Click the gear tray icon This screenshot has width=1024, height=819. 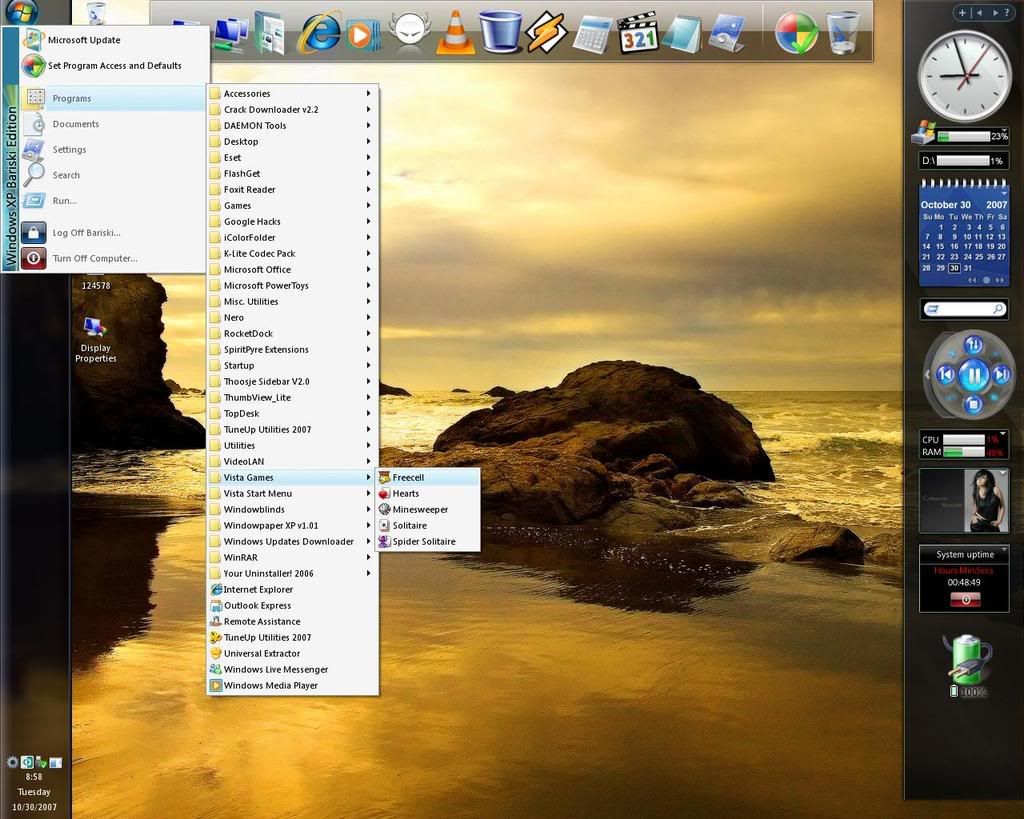(x=12, y=762)
